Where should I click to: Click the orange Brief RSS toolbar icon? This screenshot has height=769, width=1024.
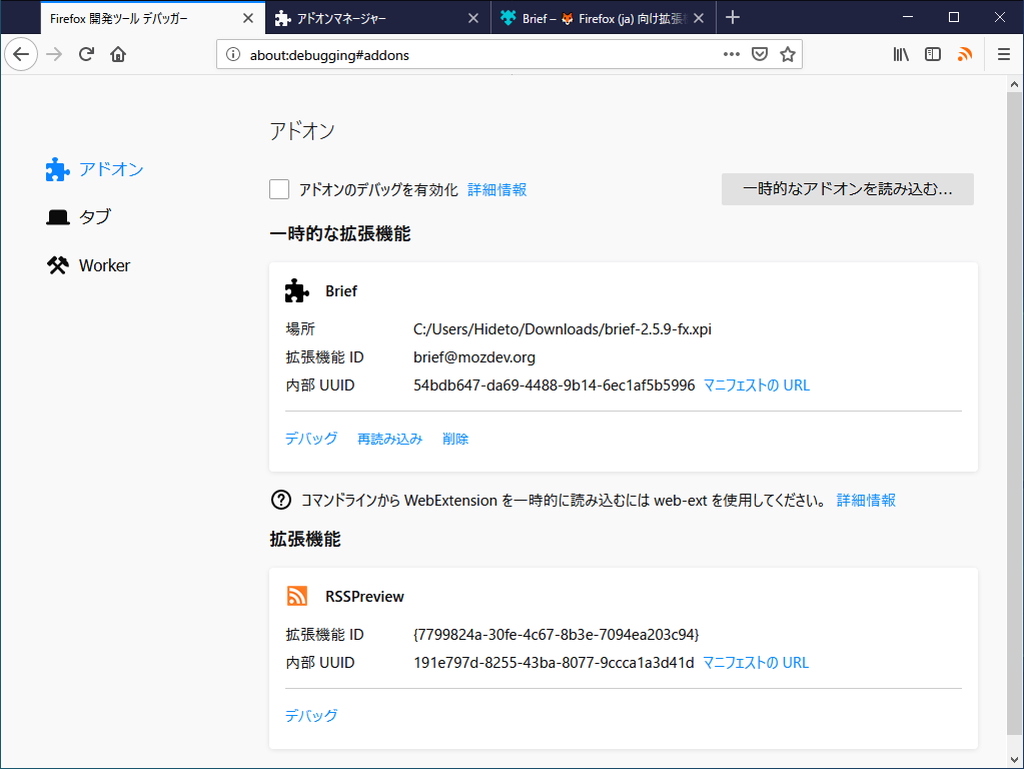[x=964, y=54]
